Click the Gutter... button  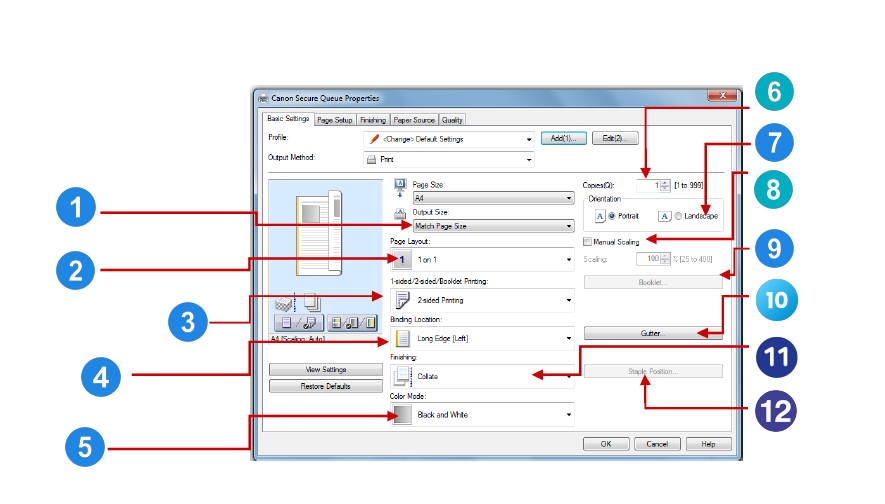(653, 331)
